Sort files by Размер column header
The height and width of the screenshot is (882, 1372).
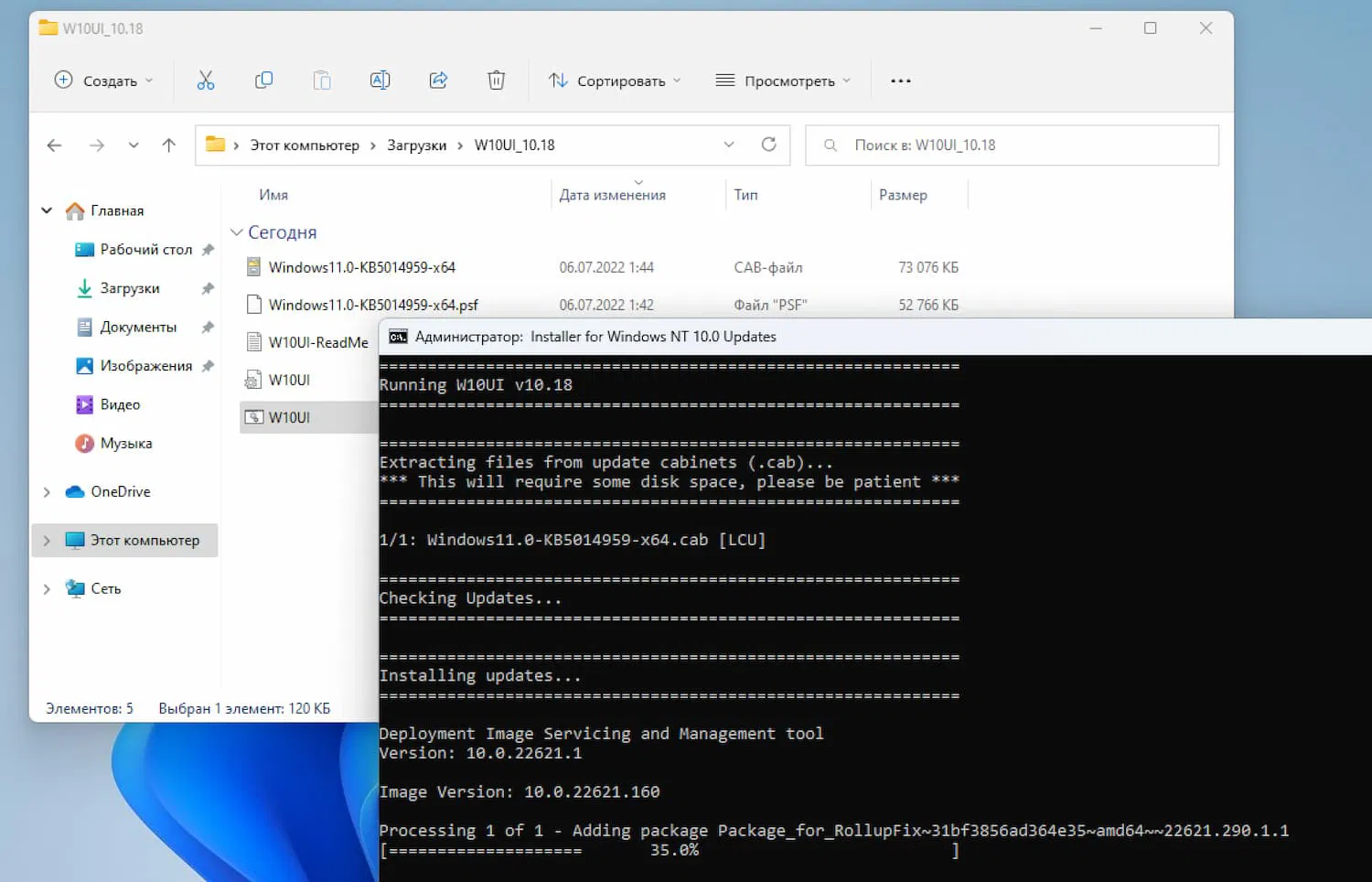point(903,195)
